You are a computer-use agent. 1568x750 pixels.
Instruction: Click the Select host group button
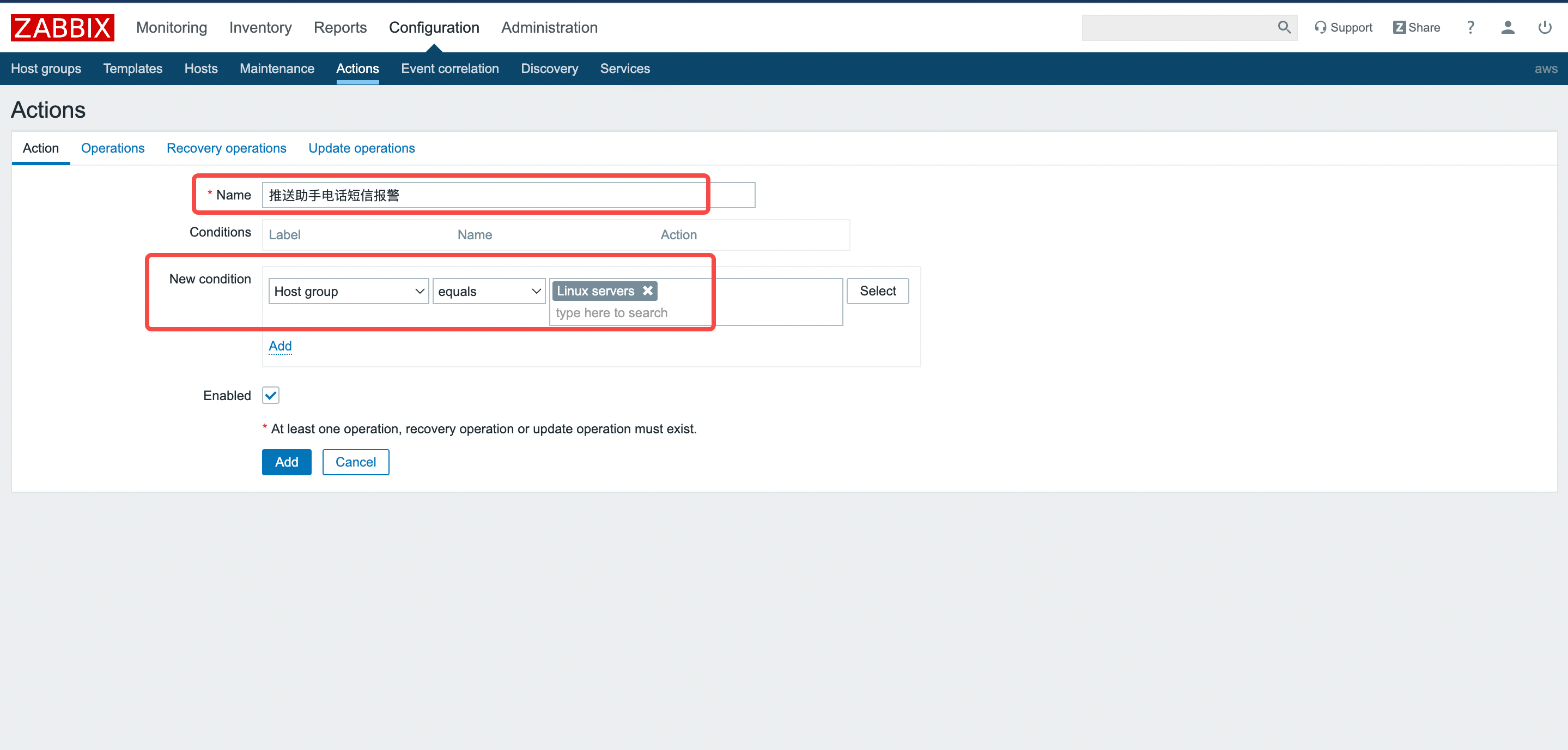coord(878,292)
